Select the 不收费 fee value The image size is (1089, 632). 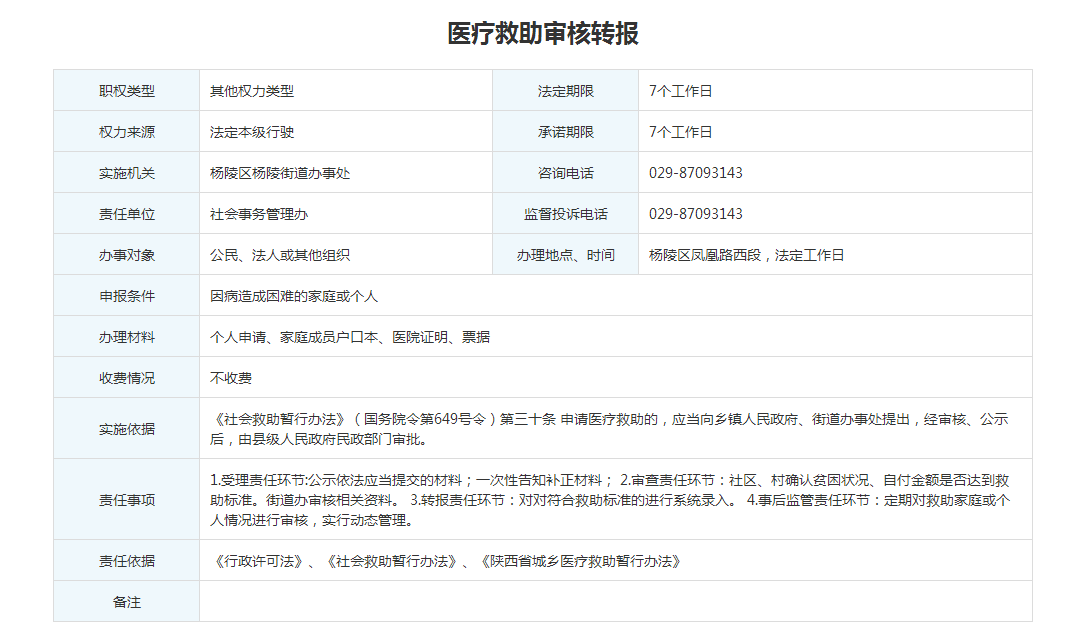231,379
